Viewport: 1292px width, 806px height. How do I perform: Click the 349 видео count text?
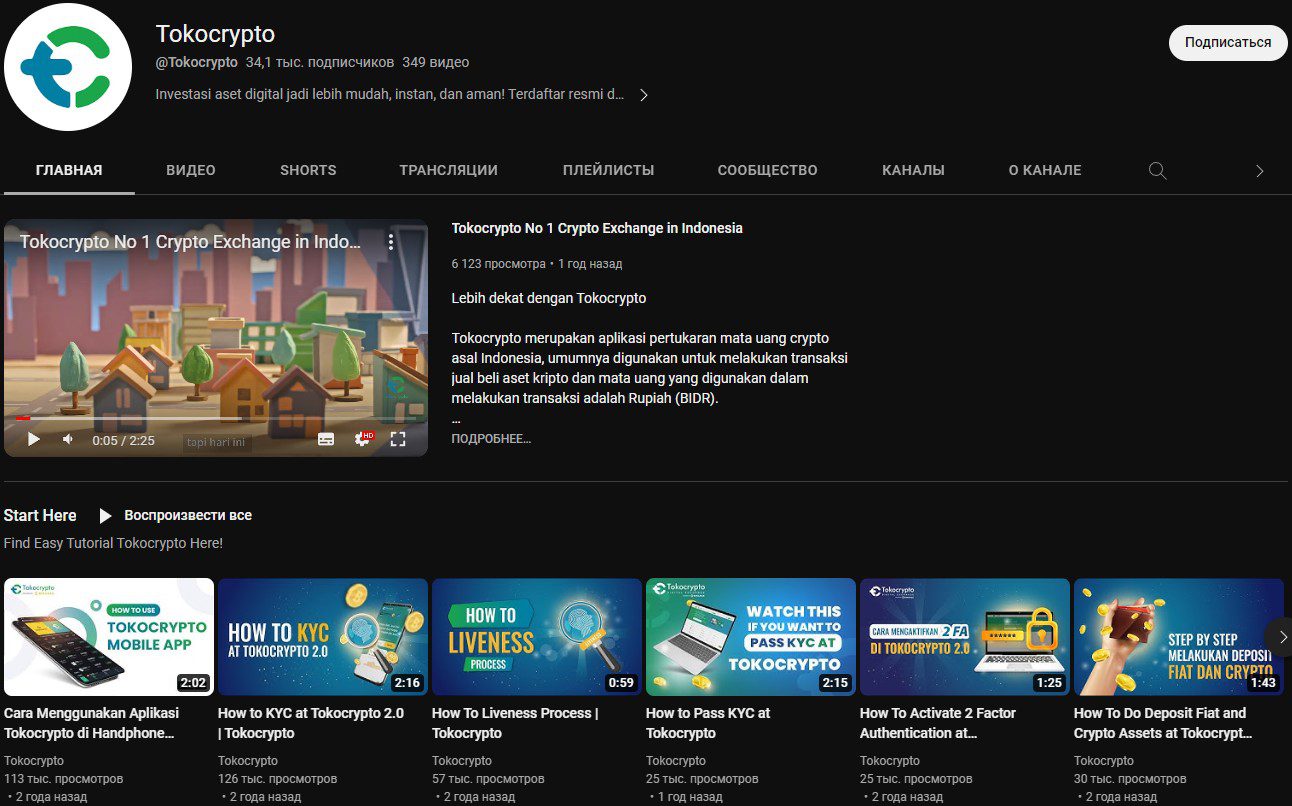click(436, 62)
